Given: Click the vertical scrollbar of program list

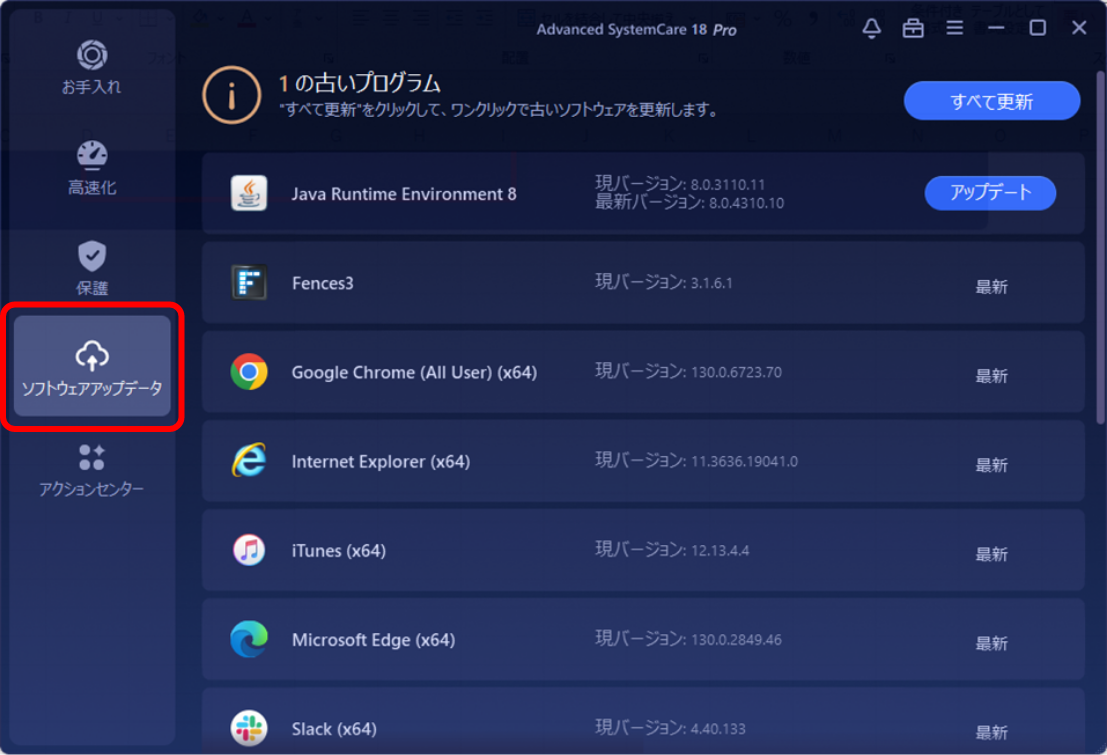Looking at the screenshot, I should coord(1101,247).
